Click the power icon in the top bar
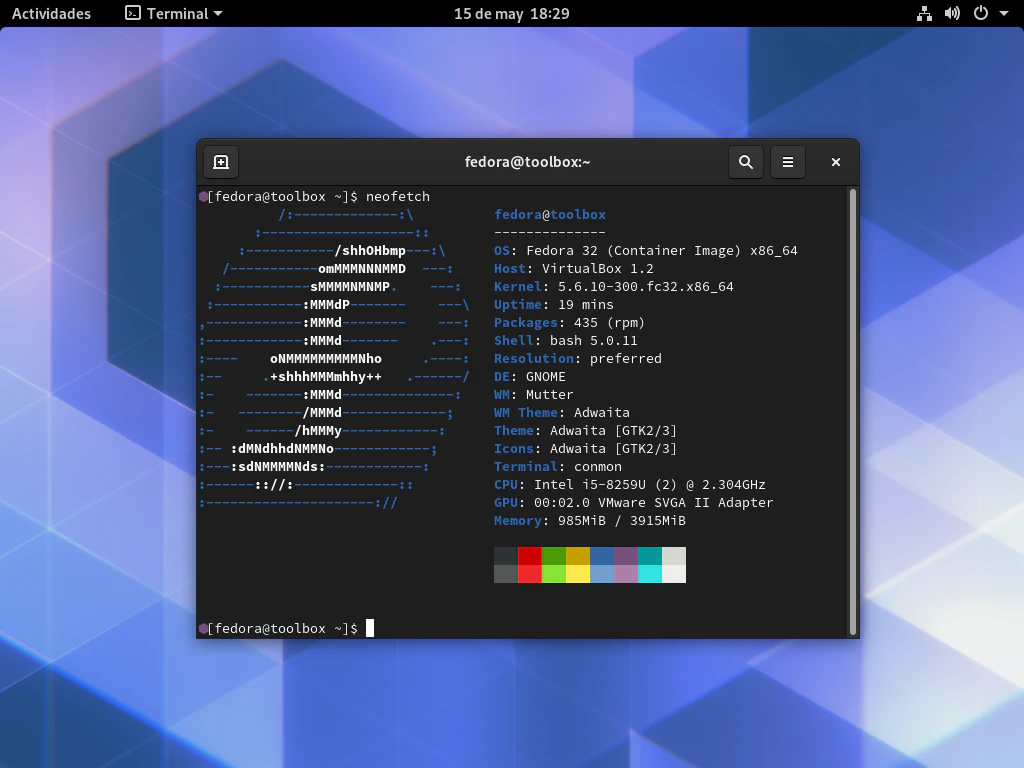 coord(981,14)
